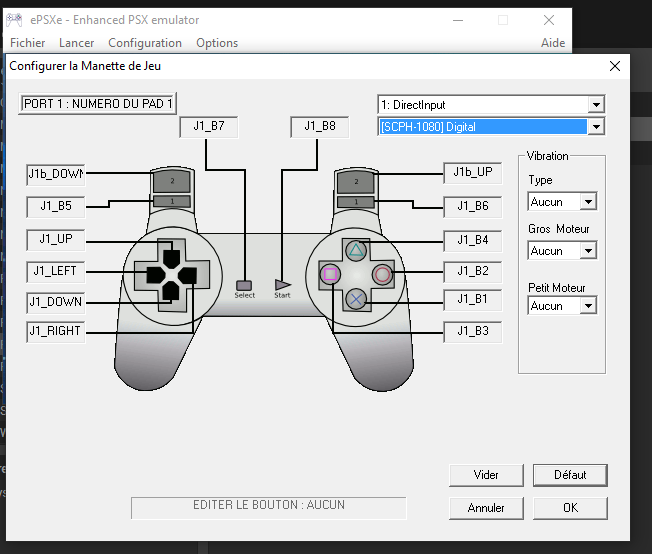
Task: Click the triangle button on the gamepad
Action: coord(356,250)
